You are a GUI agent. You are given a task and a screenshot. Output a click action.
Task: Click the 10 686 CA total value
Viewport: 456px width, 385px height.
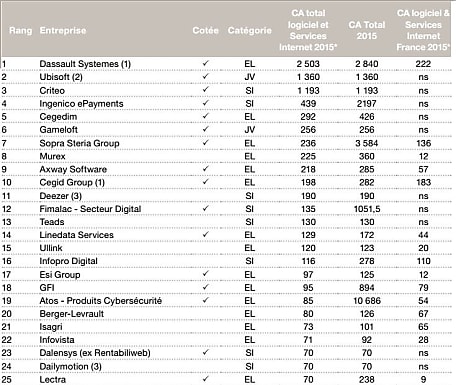[x=367, y=301]
